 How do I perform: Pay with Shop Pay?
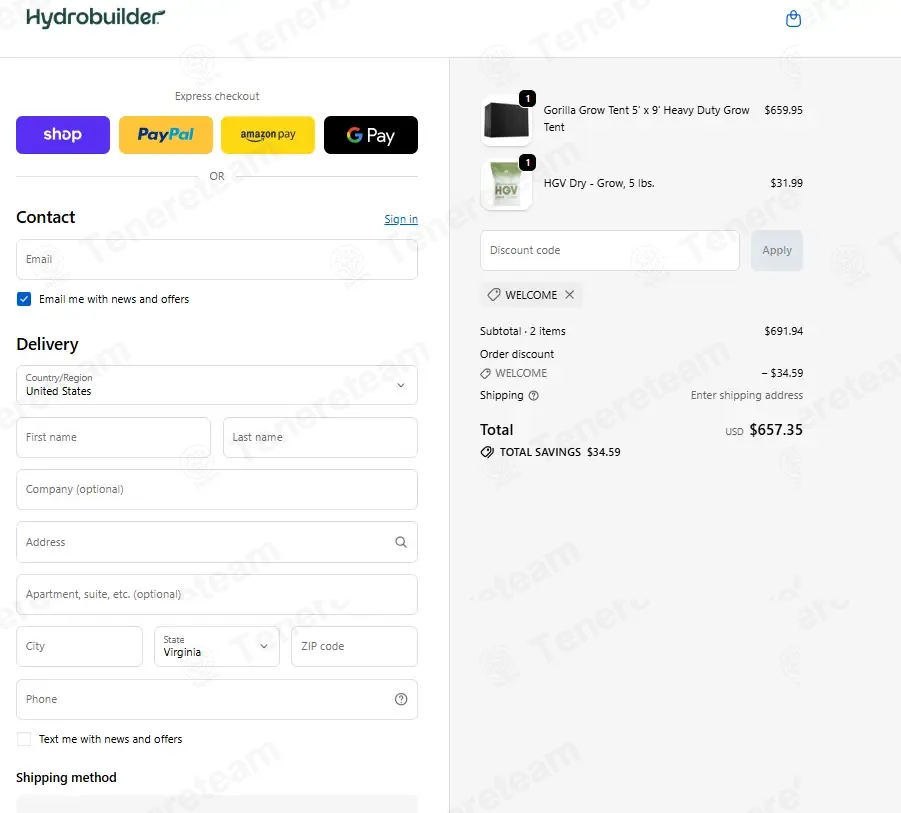pyautogui.click(x=63, y=135)
